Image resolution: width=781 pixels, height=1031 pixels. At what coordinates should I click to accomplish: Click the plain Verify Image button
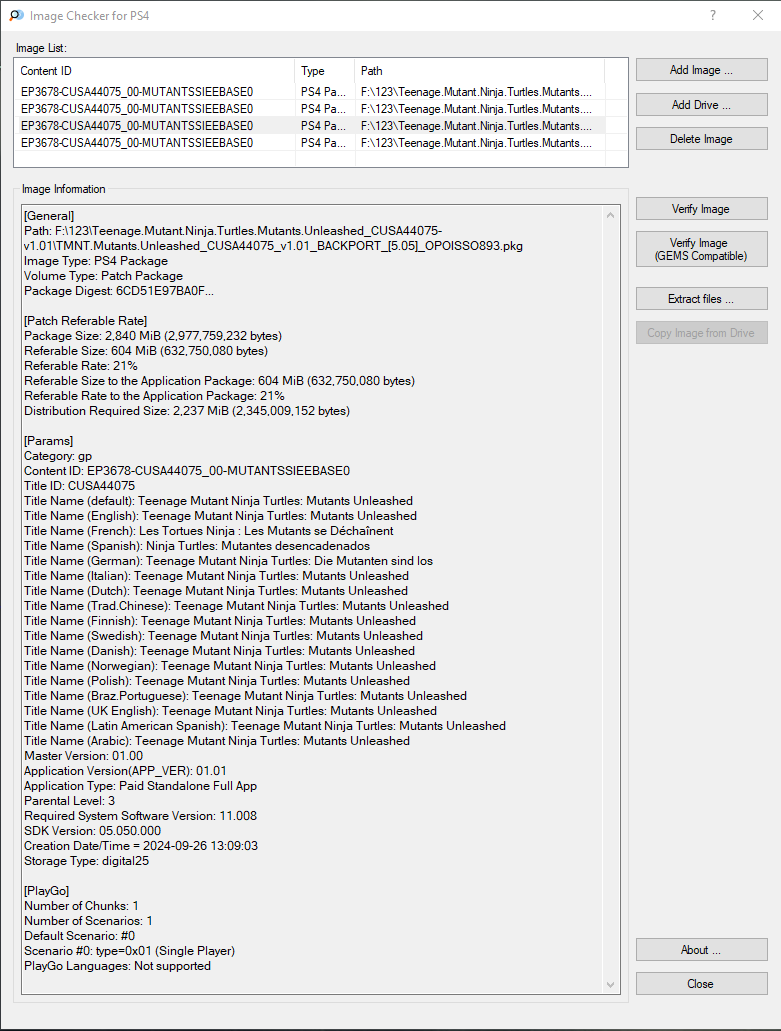coord(701,208)
